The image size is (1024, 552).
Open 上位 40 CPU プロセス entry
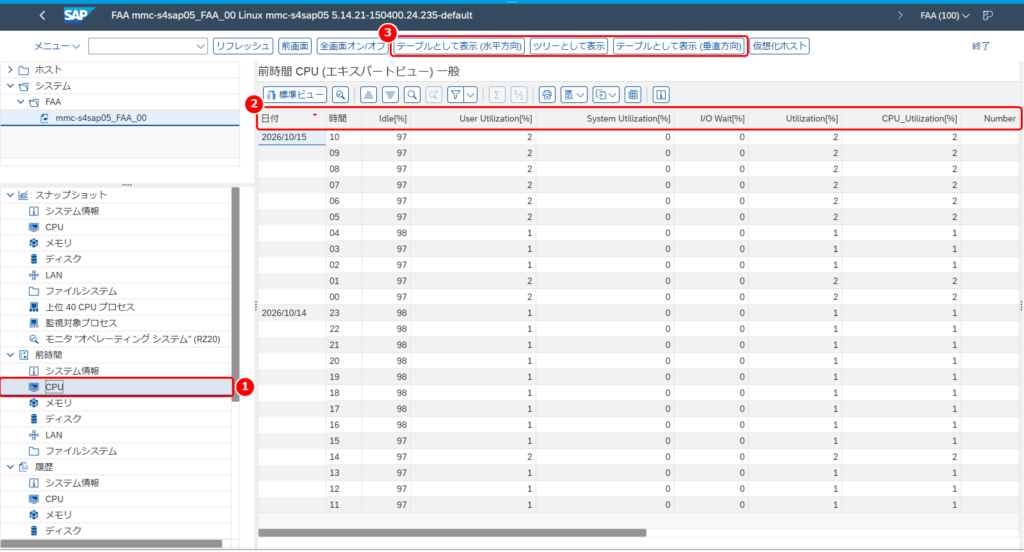tap(89, 307)
